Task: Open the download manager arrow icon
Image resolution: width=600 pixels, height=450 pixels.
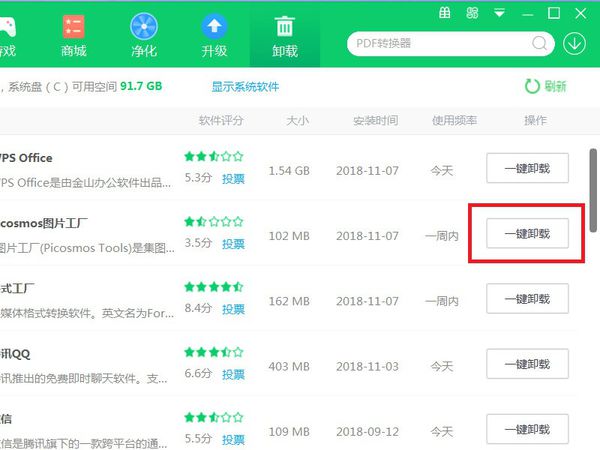Action: click(x=574, y=44)
